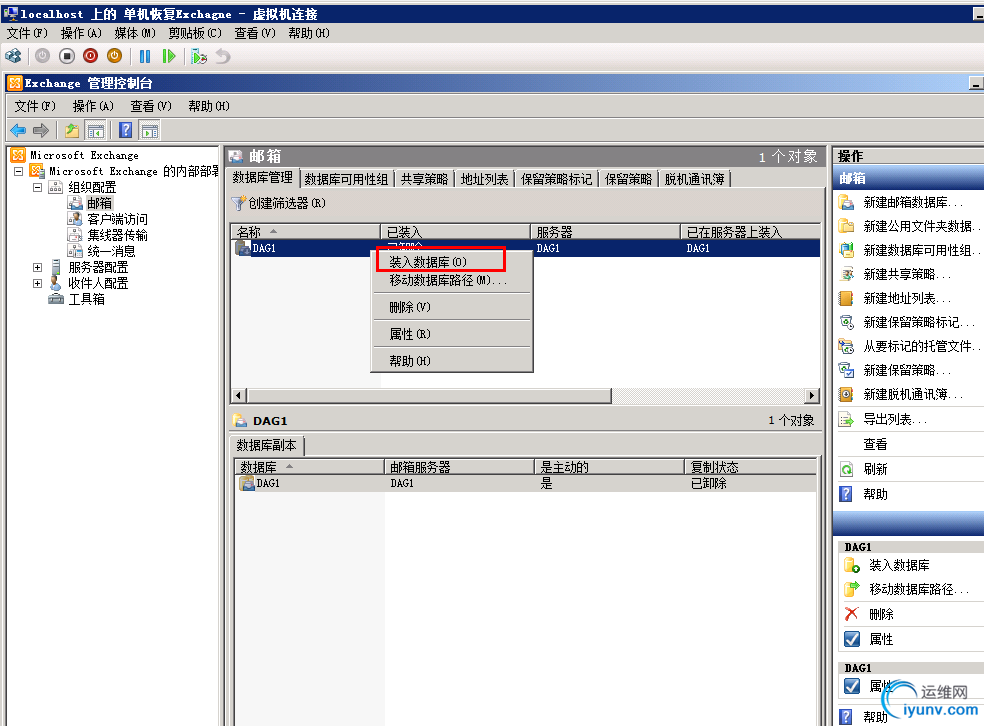984x726 pixels.
Task: Collapse the Microsoft Exchange 的内部部署 node
Action: tap(19, 171)
